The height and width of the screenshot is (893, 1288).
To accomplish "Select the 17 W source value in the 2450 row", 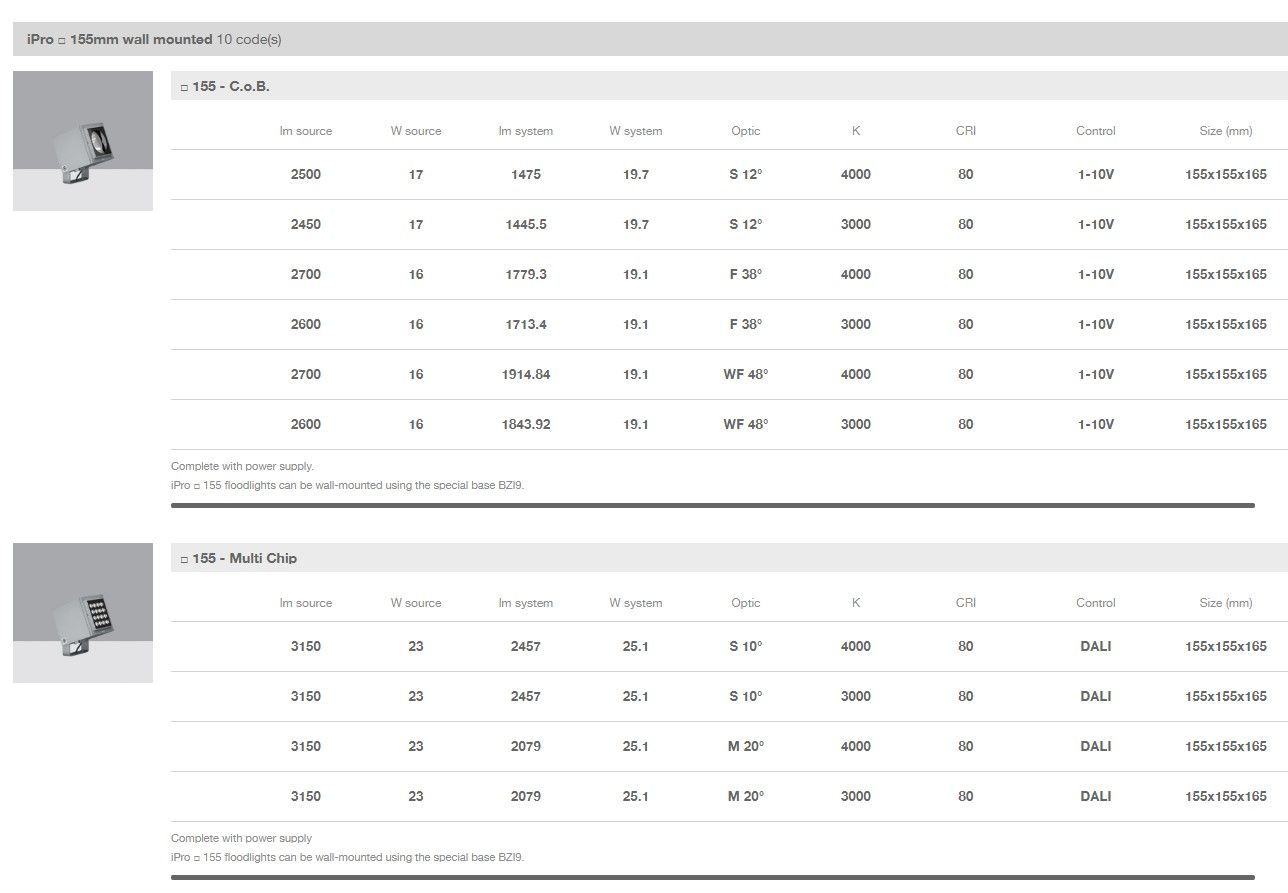I will pyautogui.click(x=416, y=224).
